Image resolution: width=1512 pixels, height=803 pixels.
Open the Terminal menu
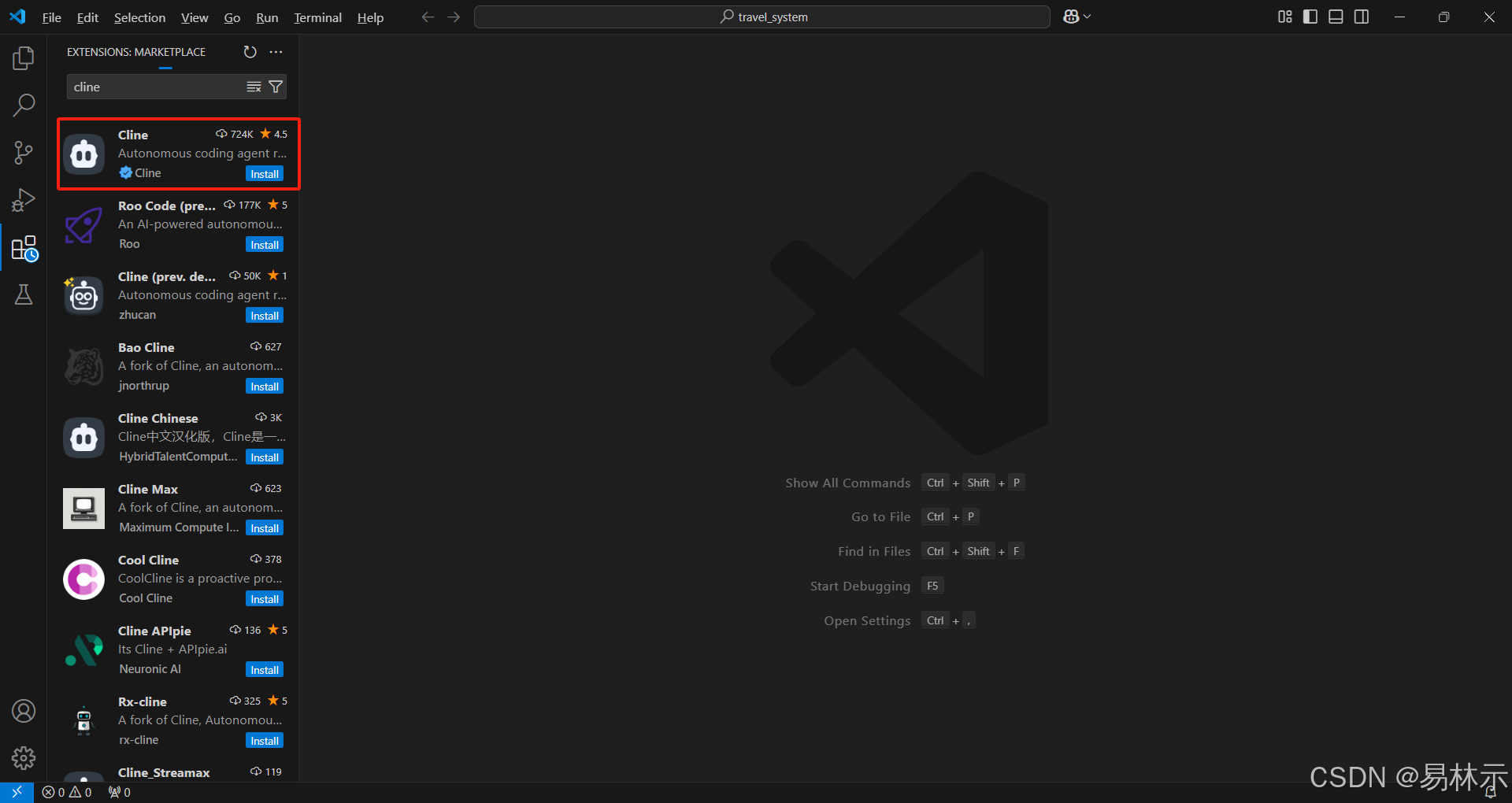pos(317,17)
